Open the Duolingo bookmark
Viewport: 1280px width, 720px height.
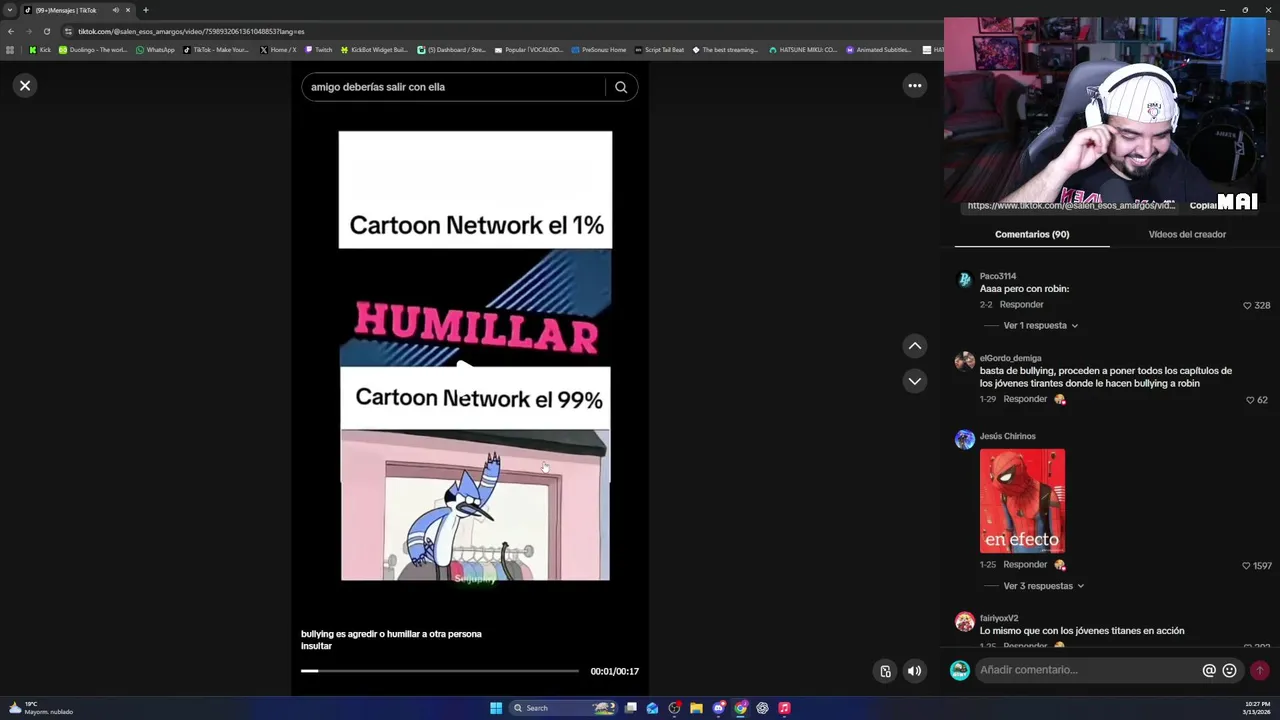point(92,49)
